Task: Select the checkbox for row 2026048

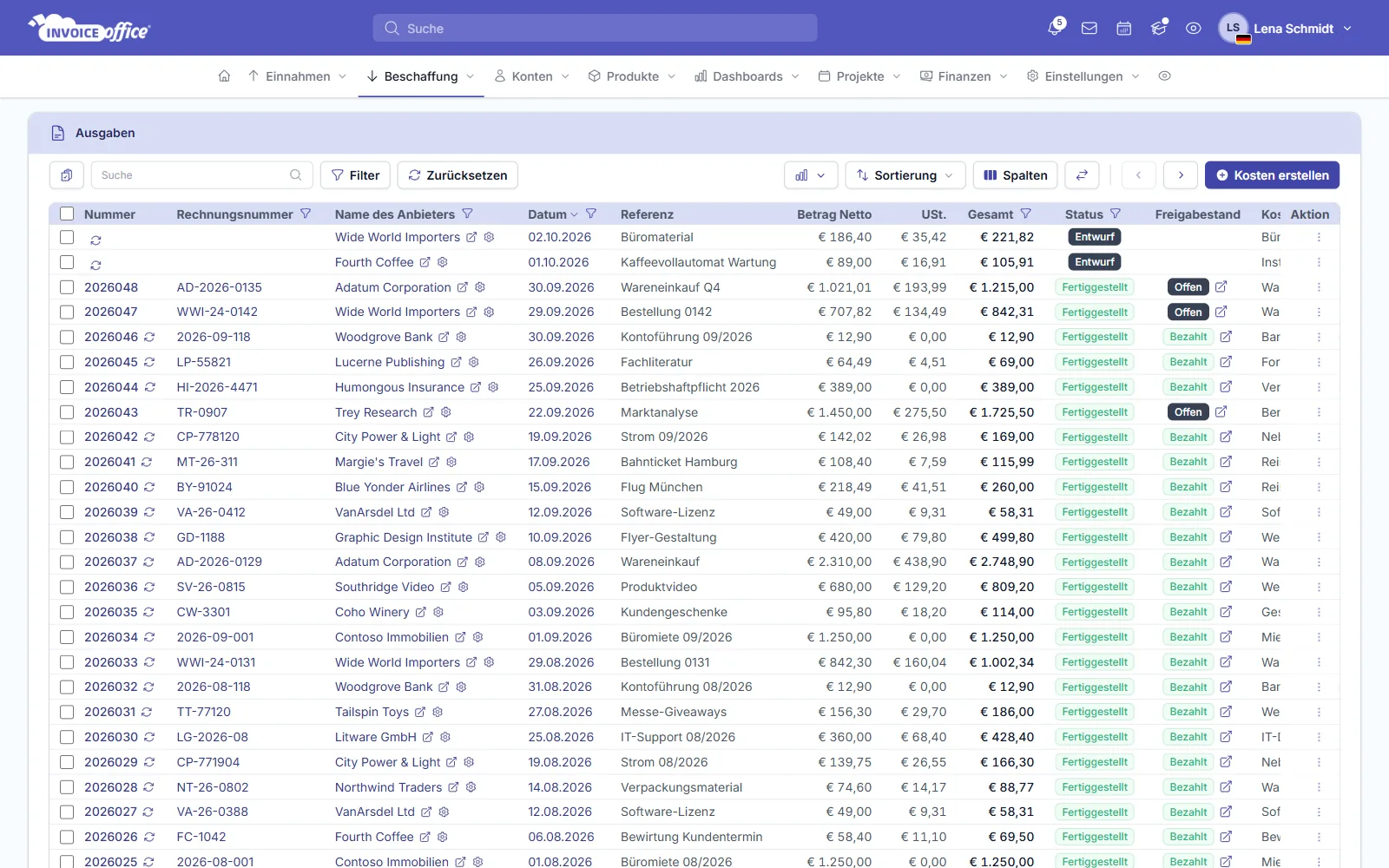Action: pos(67,286)
